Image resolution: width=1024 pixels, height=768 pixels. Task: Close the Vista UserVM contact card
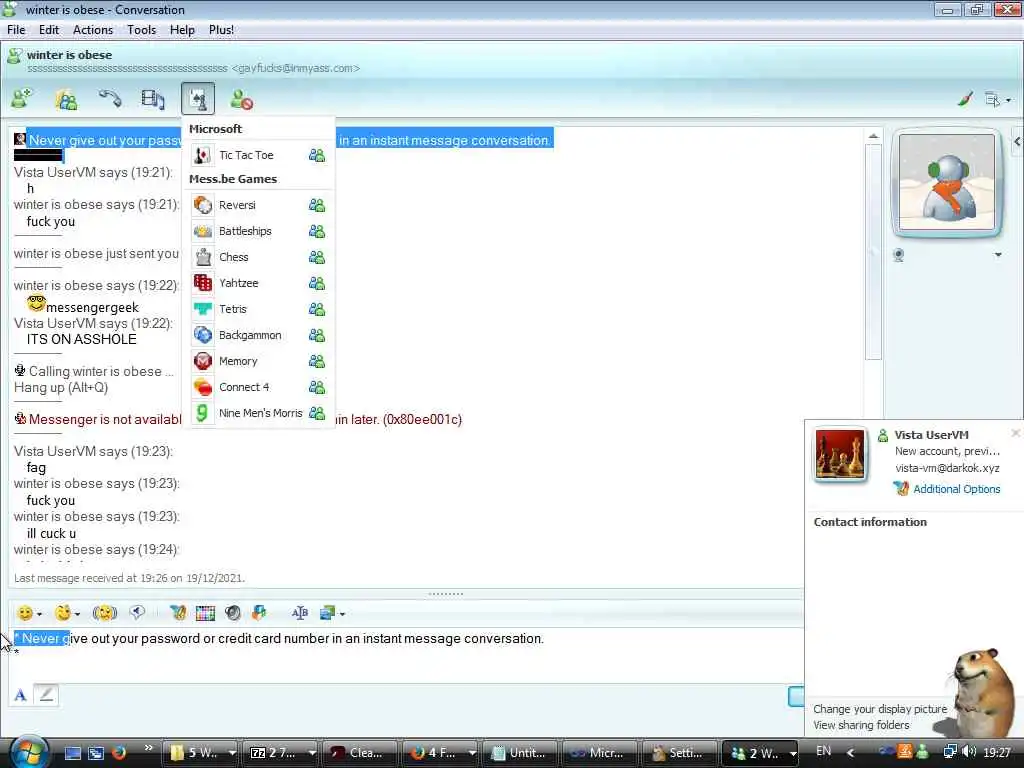tap(1016, 433)
